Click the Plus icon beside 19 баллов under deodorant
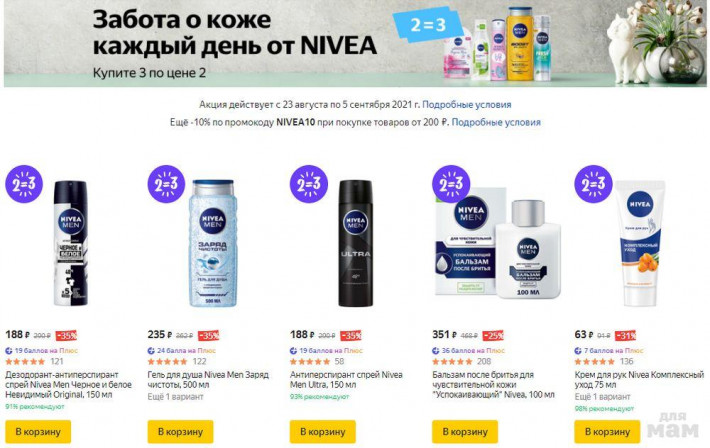This screenshot has height=448, width=710. (x=9, y=351)
